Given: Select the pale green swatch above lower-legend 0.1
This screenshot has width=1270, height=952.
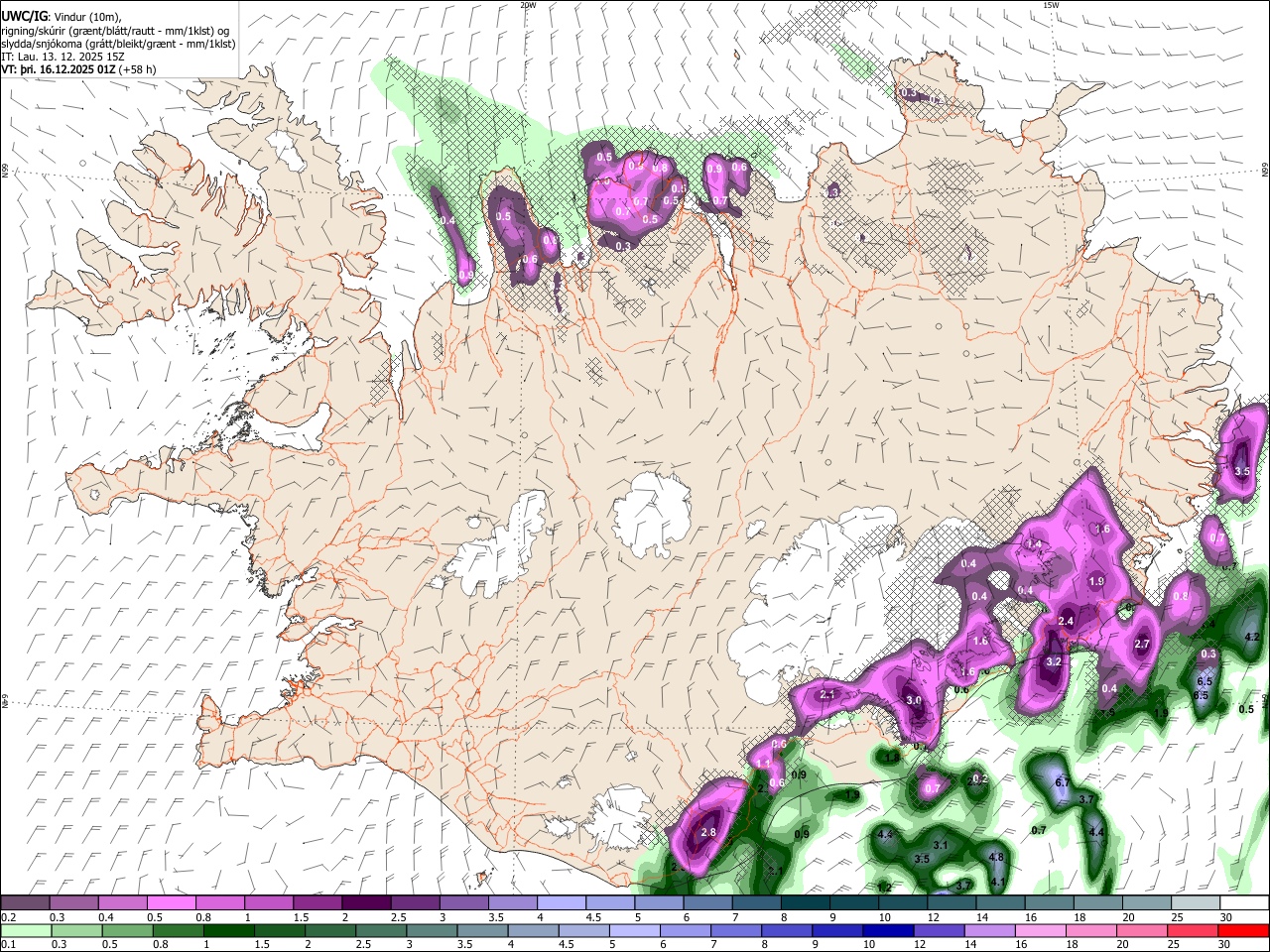Looking at the screenshot, I should pyautogui.click(x=26, y=930).
